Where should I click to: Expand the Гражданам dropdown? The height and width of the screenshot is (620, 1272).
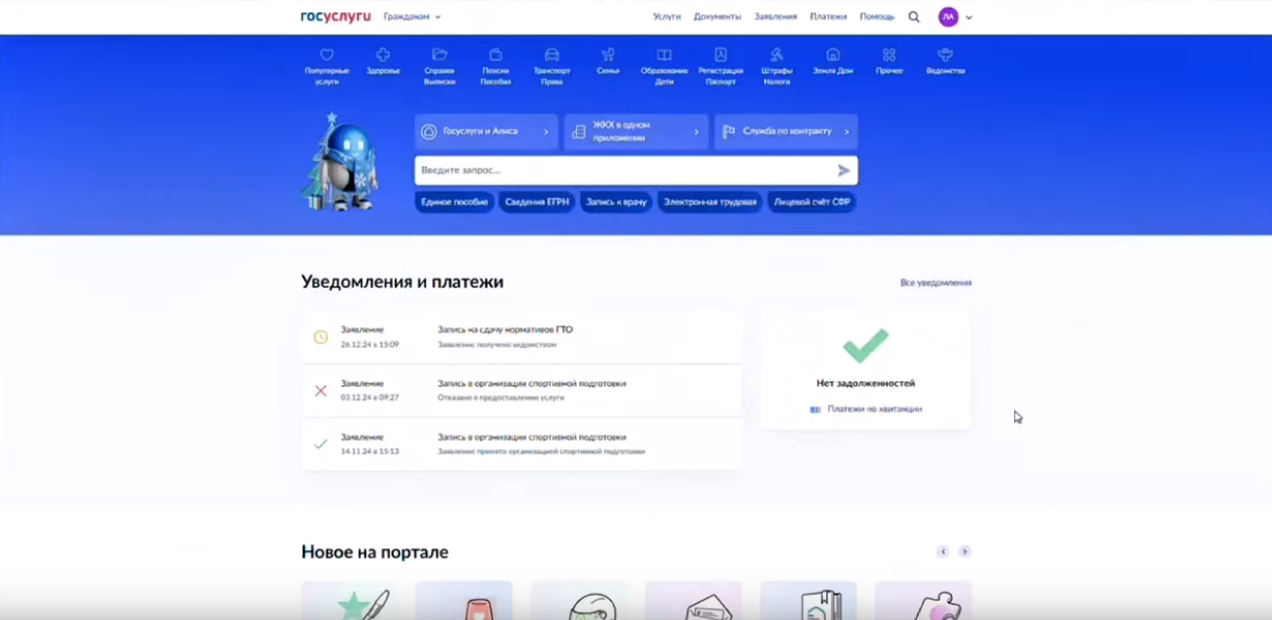coord(412,17)
